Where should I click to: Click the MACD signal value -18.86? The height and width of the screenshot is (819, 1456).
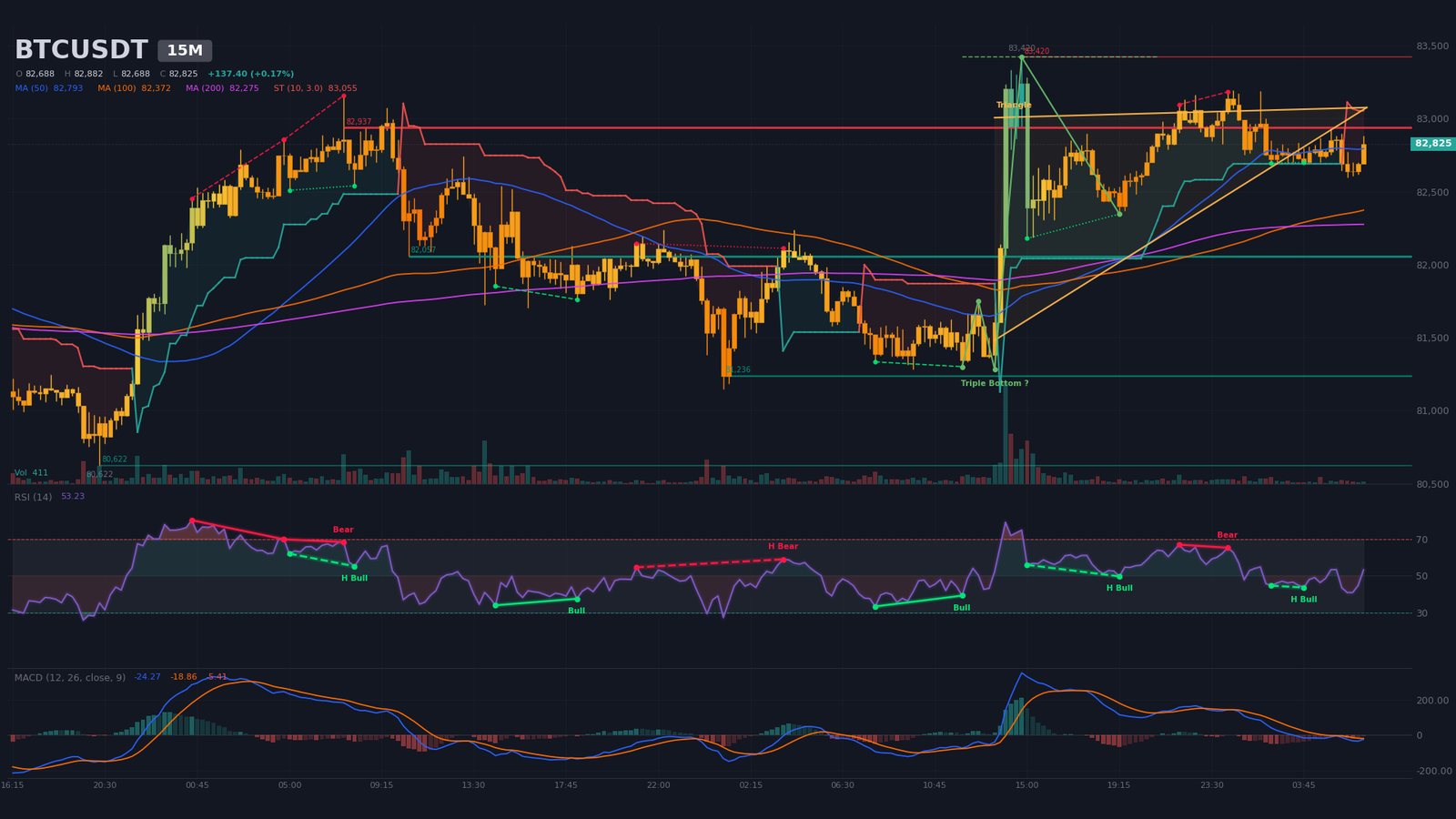[x=184, y=677]
